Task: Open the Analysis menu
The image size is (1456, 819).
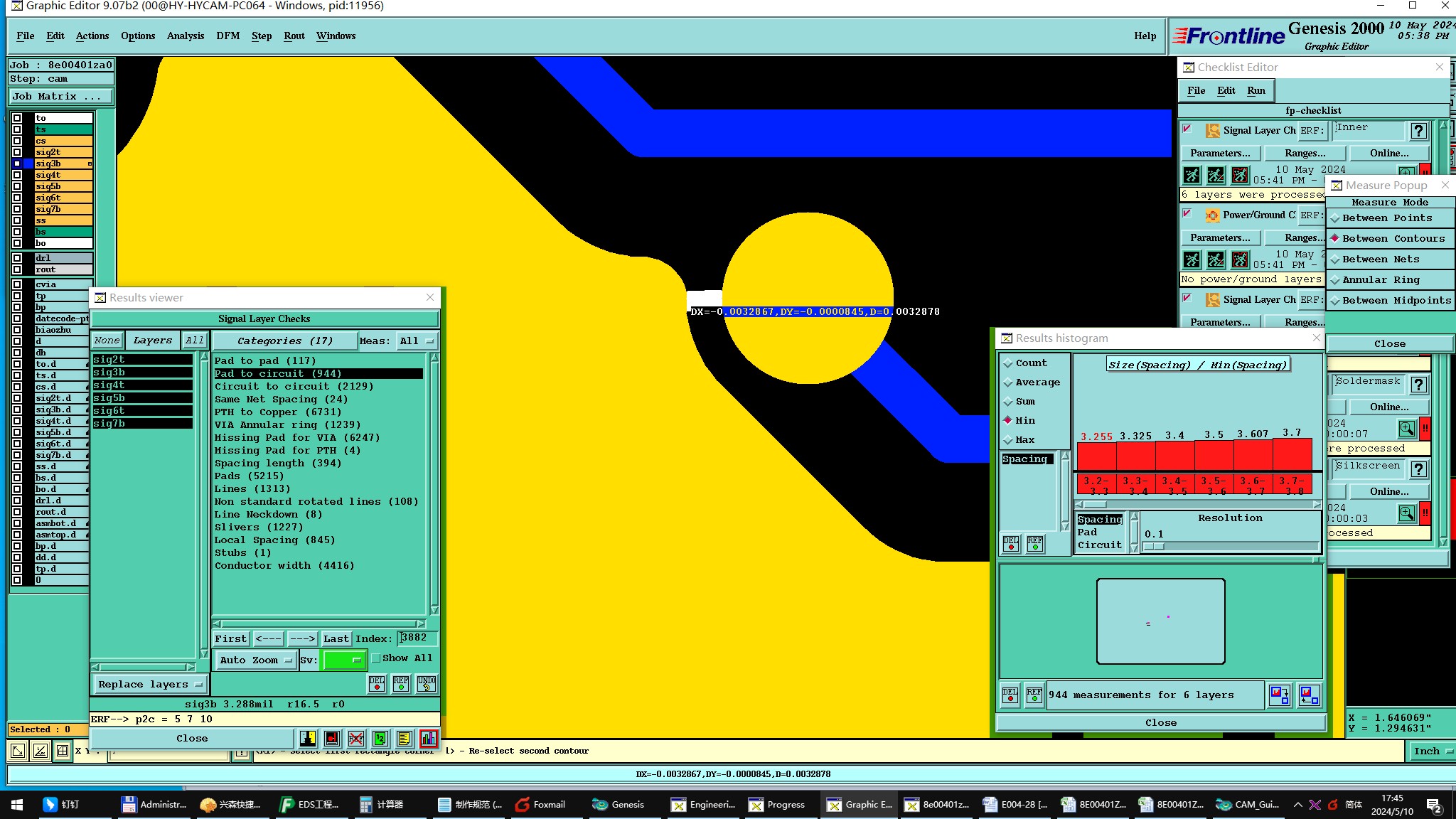Action: 185,36
